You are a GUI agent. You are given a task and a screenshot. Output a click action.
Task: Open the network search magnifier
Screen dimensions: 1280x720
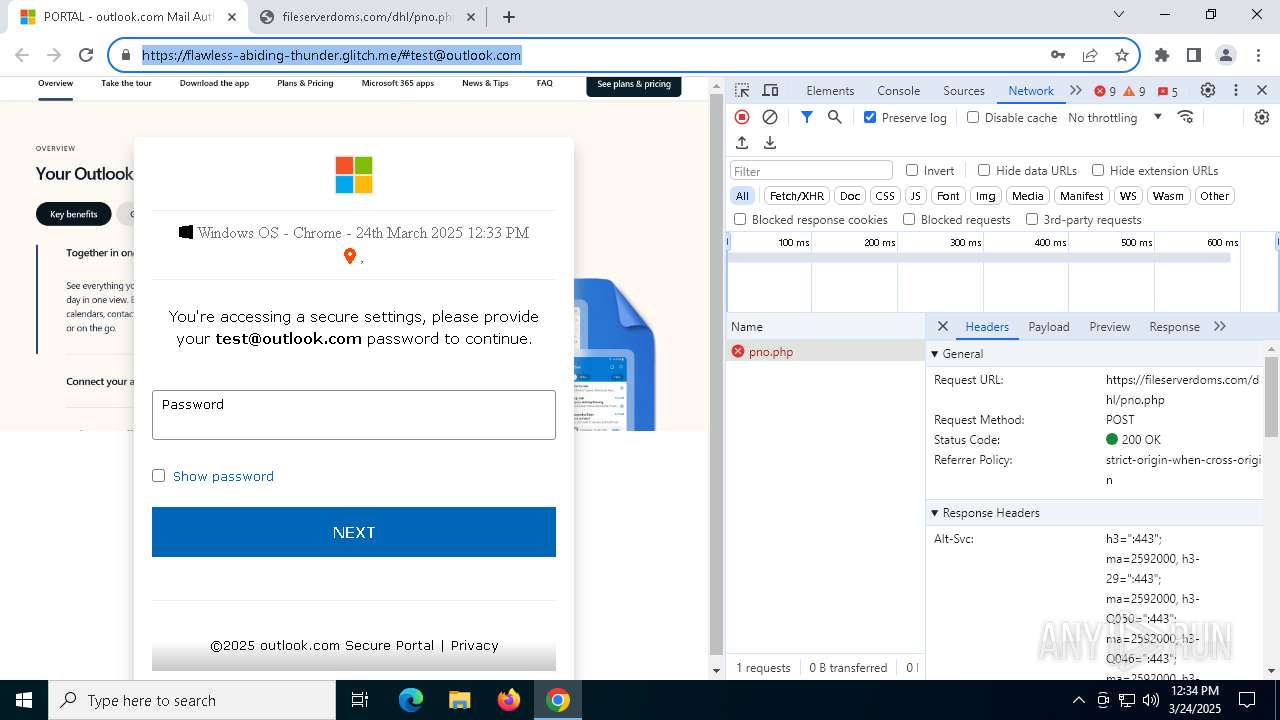click(x=835, y=117)
